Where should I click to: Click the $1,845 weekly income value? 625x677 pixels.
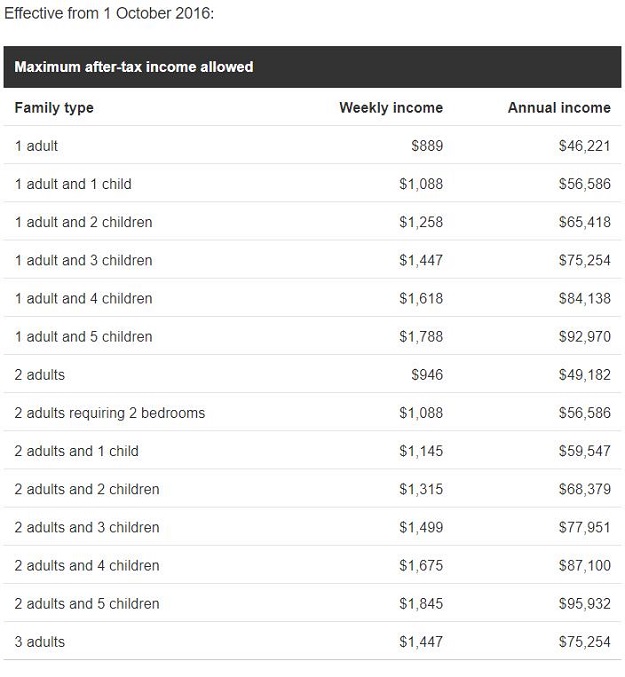(420, 604)
